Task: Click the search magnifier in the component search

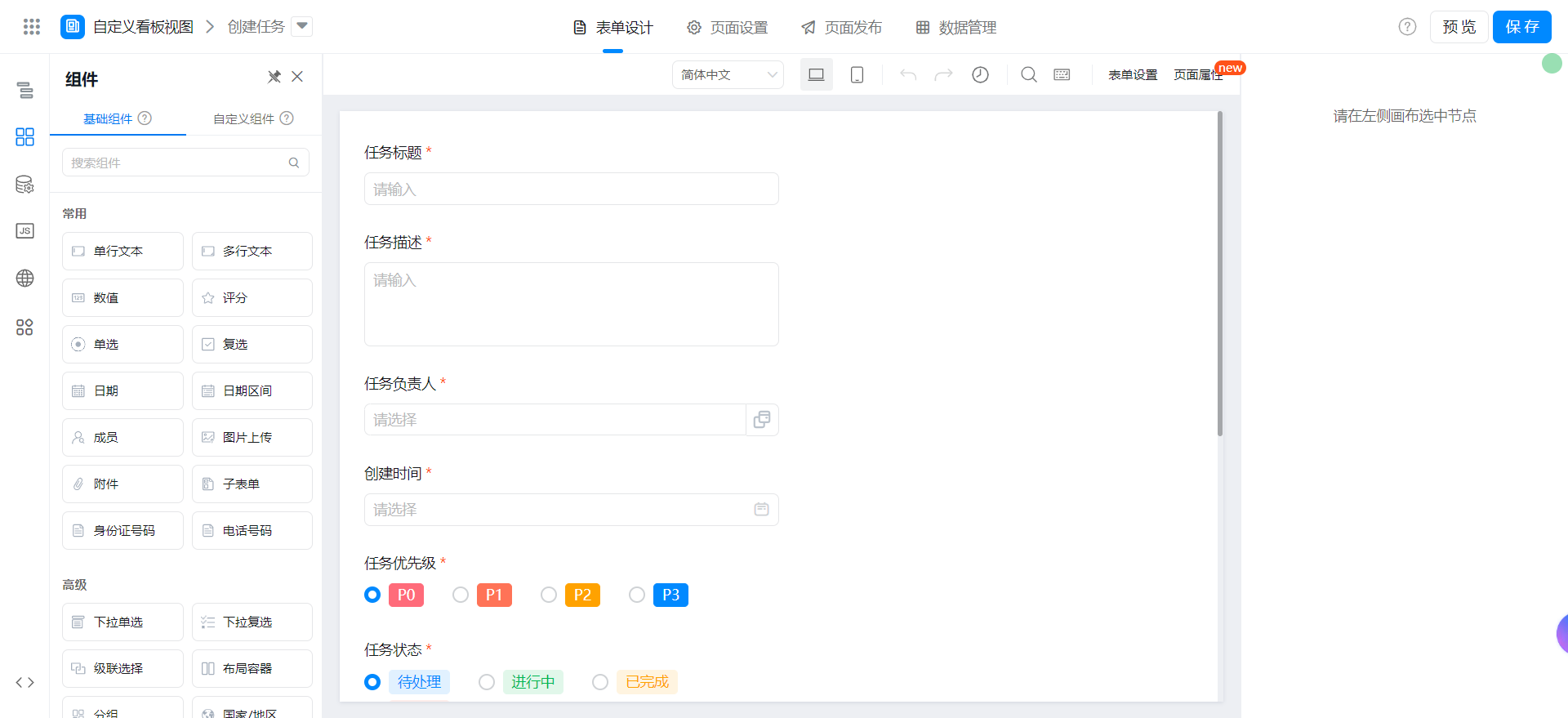Action: click(x=294, y=163)
